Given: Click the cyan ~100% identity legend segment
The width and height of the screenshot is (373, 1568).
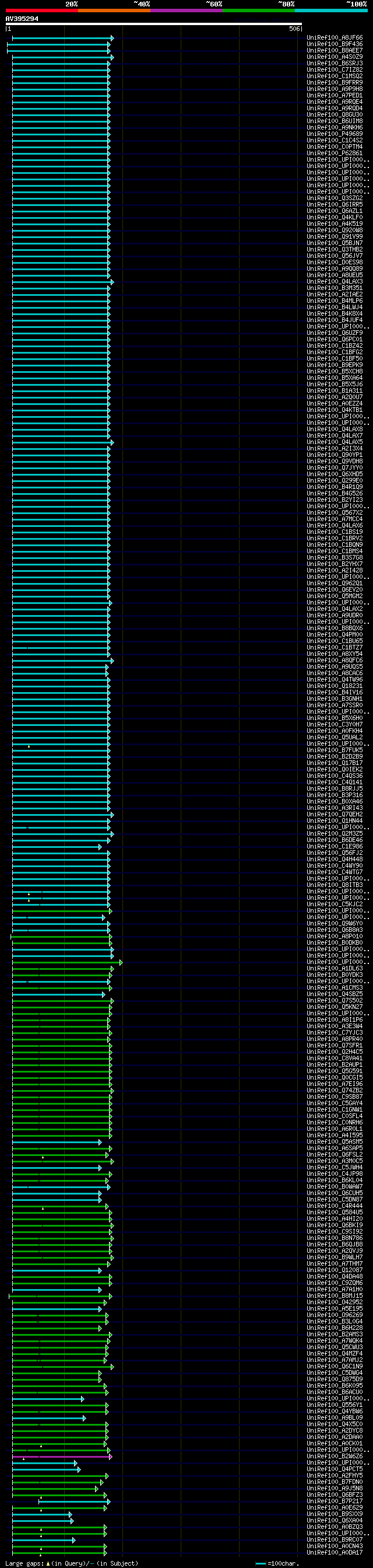Looking at the screenshot, I should pyautogui.click(x=330, y=11).
